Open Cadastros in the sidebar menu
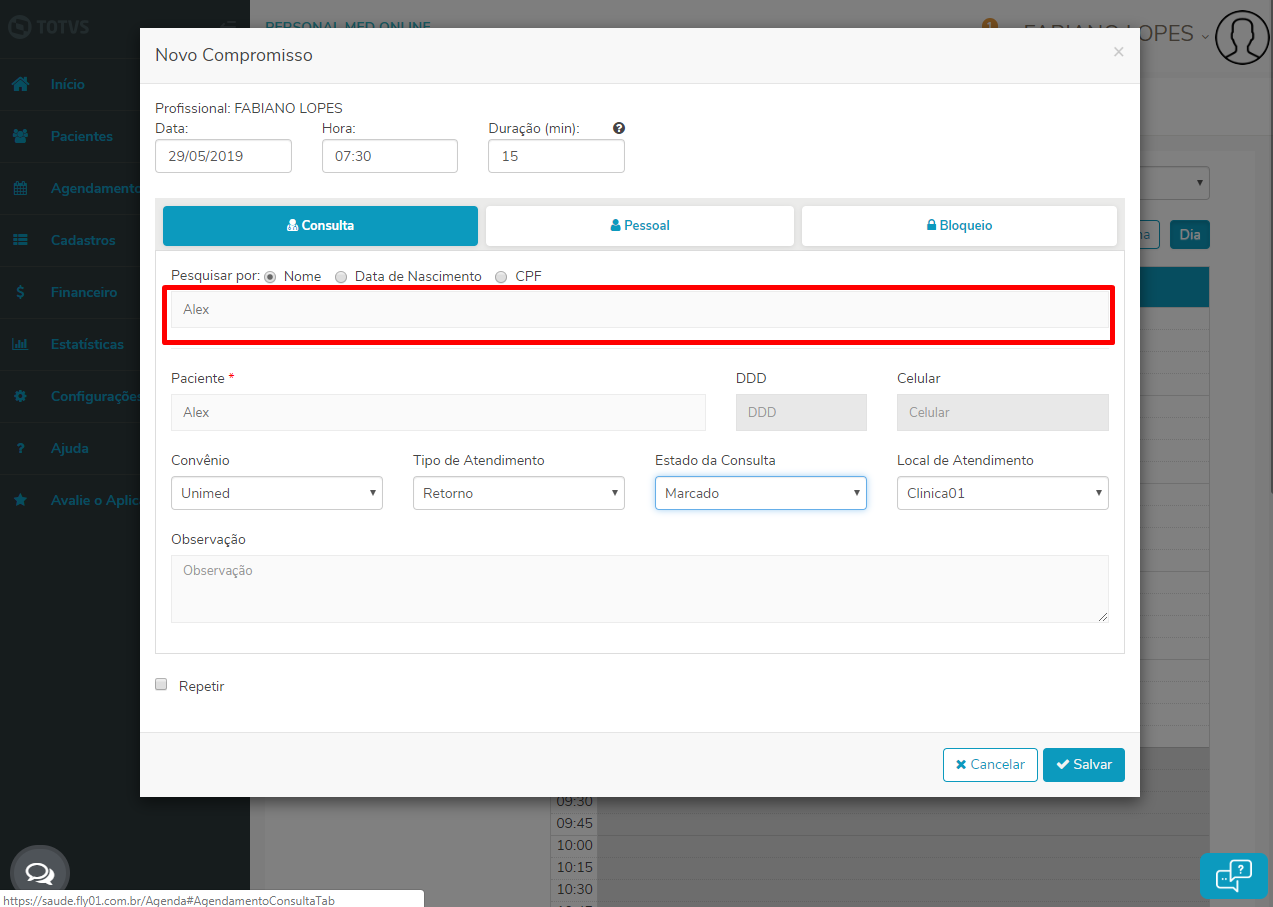Screen dimensions: 1273x907 pos(83,240)
